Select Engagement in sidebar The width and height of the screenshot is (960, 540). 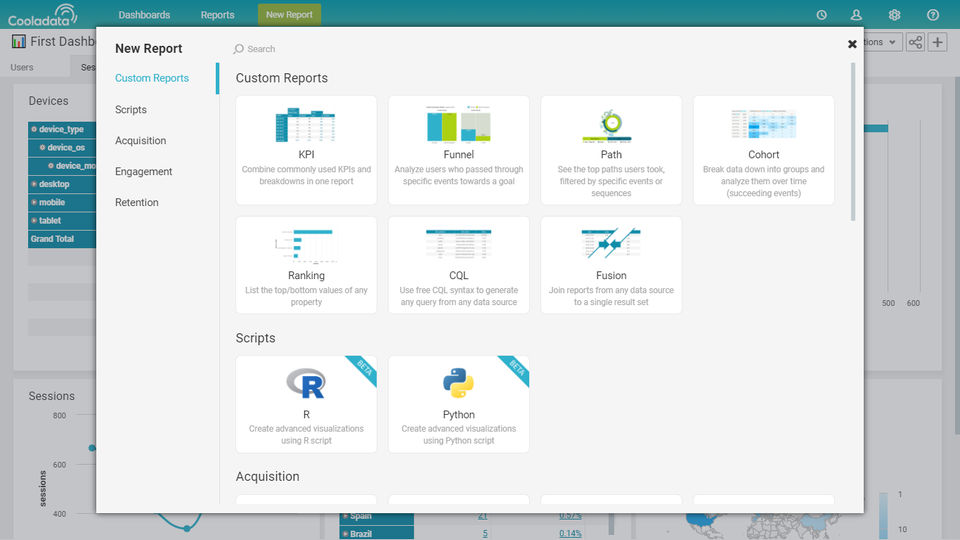[144, 171]
